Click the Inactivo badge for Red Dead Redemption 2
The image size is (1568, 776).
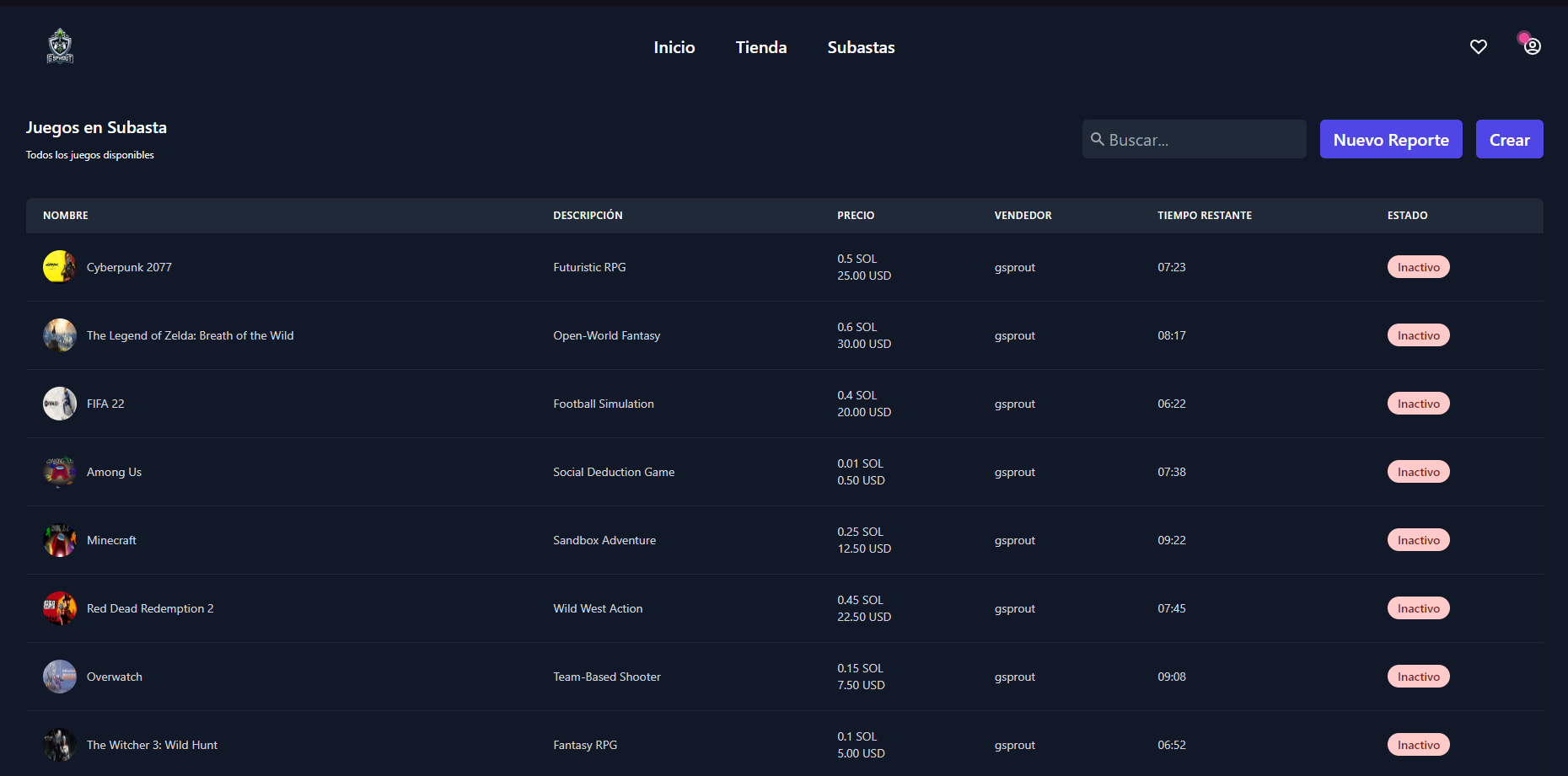[1419, 608]
